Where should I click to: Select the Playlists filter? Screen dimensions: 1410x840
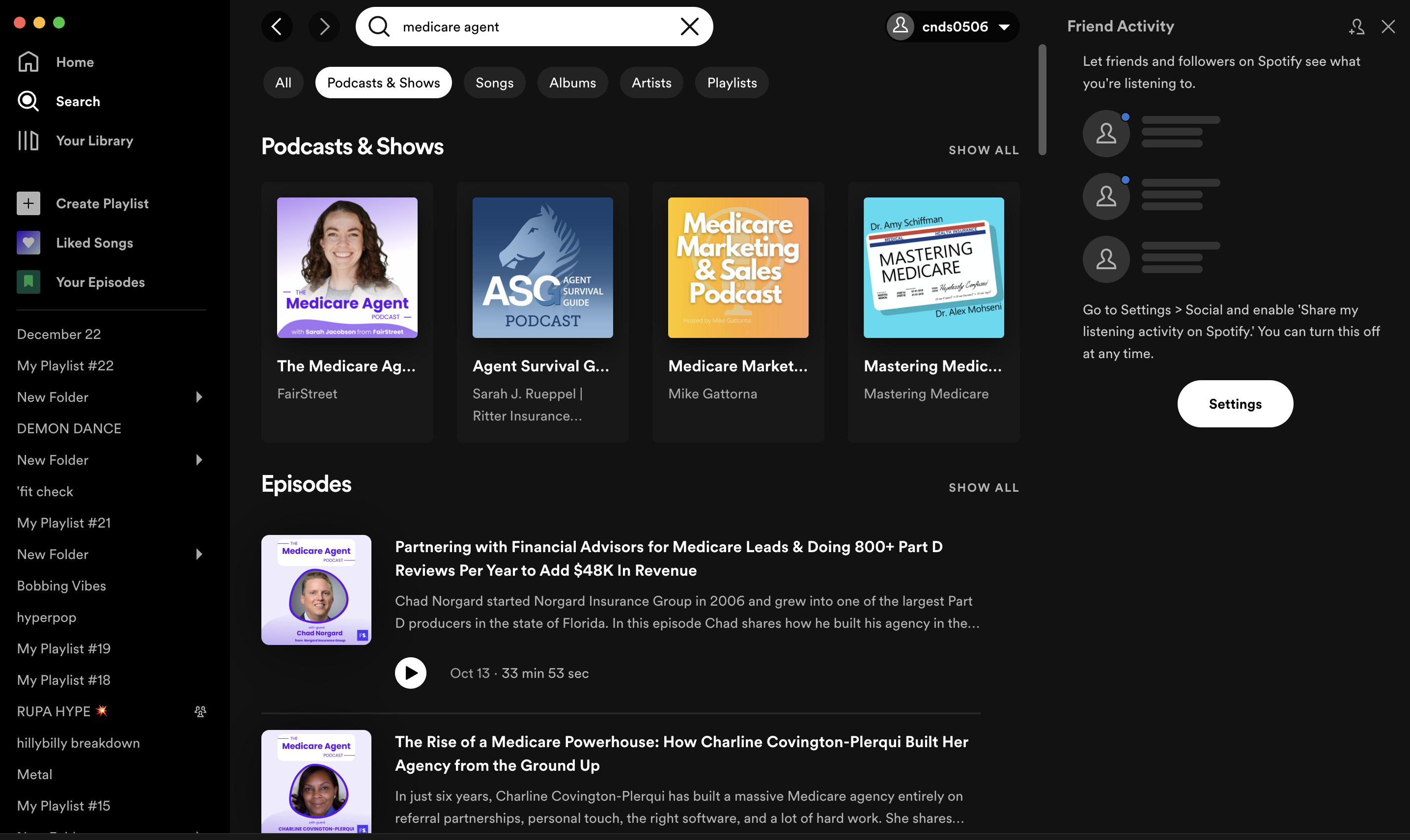pos(732,83)
